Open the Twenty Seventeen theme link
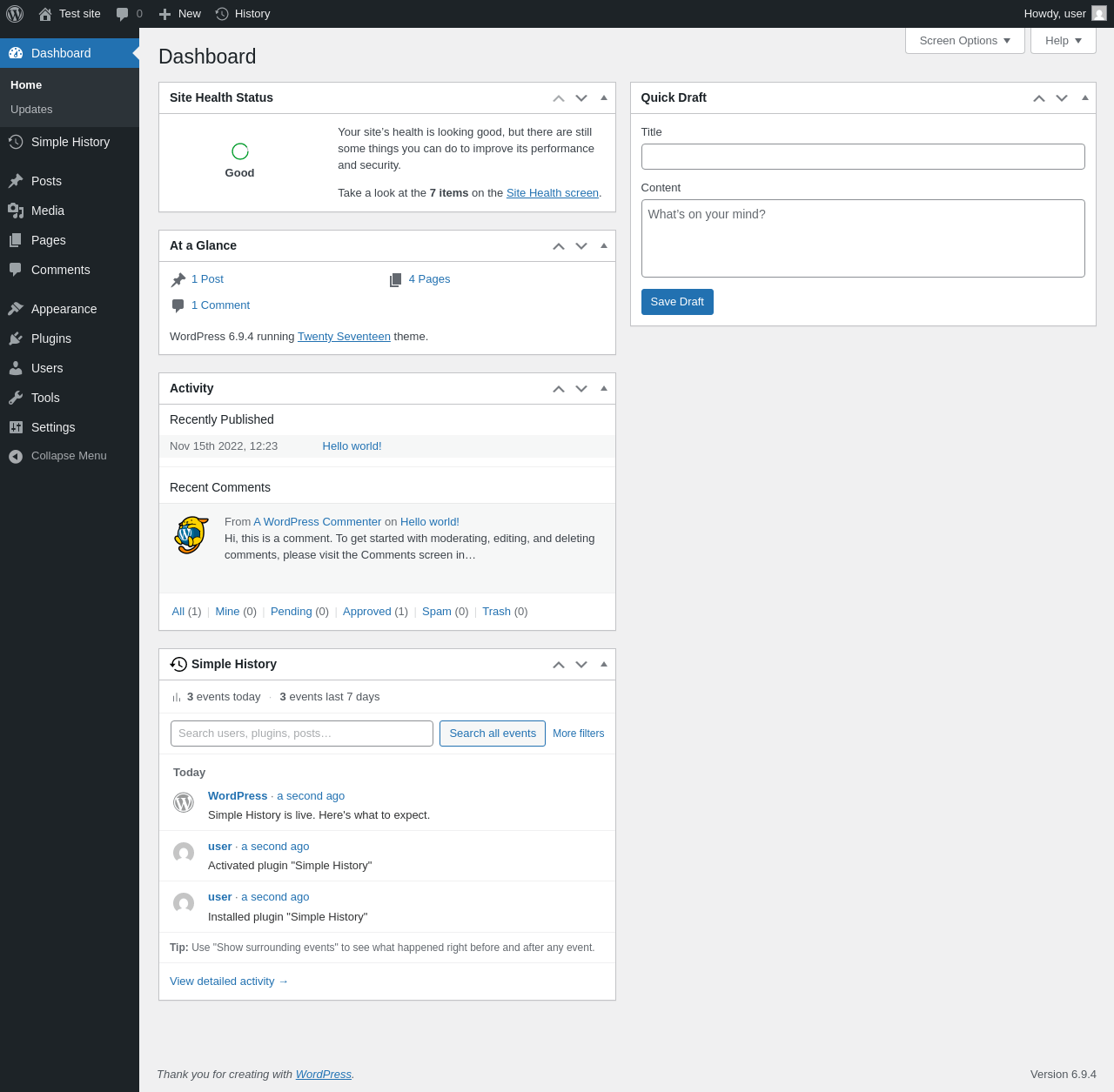The width and height of the screenshot is (1114, 1092). click(x=344, y=337)
